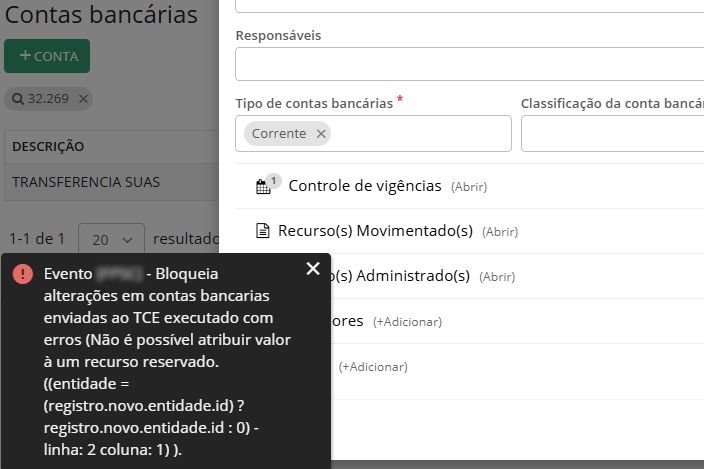Click the red error alert icon

(x=22, y=274)
